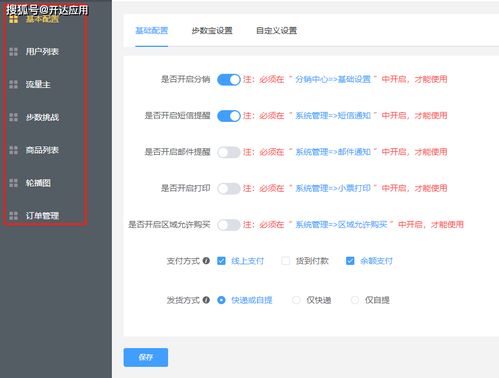The width and height of the screenshot is (499, 378).
Task: Check the 货到付款 checkbox
Action: pos(286,261)
